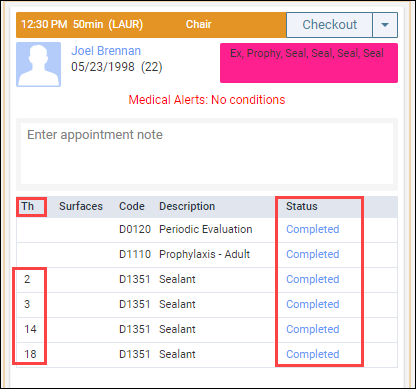Click the Code column header
This screenshot has width=416, height=389.
pos(132,206)
